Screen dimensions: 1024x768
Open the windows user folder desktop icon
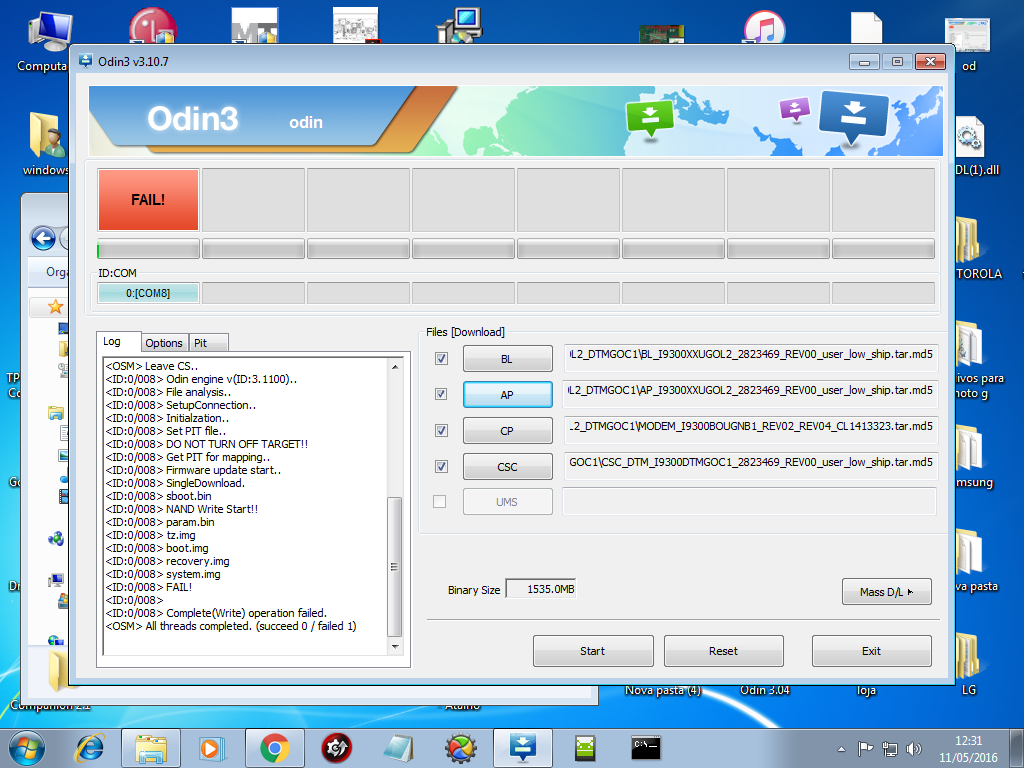tap(46, 144)
